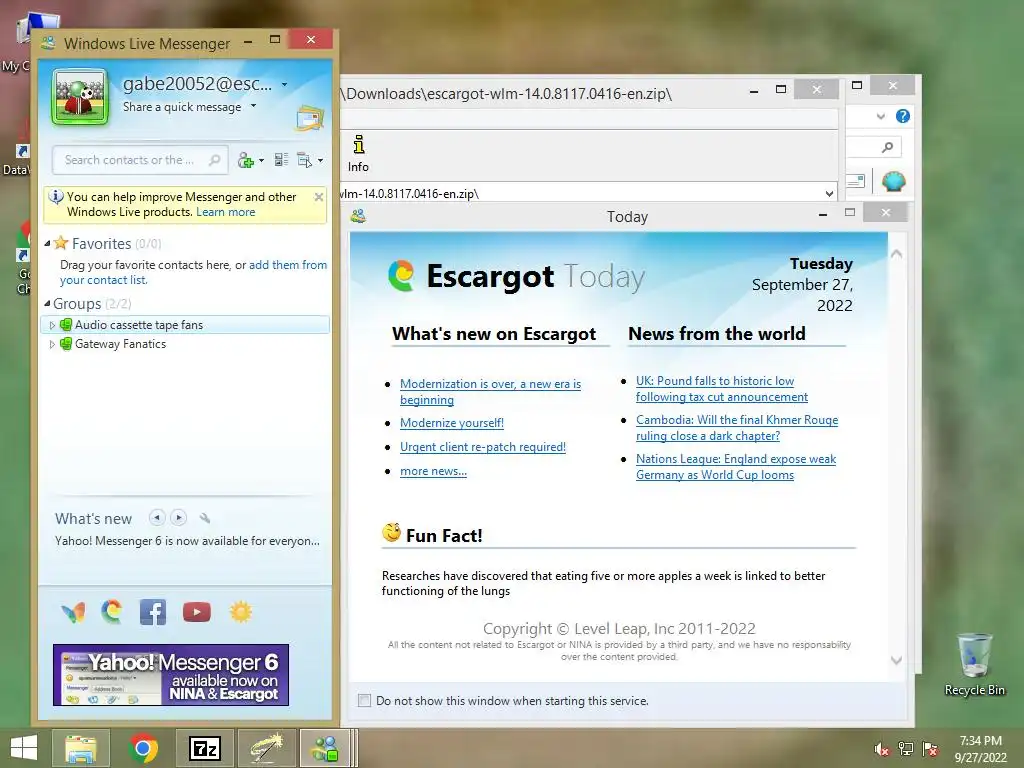Open File Explorer from the taskbar
The width and height of the screenshot is (1024, 768).
coord(81,748)
